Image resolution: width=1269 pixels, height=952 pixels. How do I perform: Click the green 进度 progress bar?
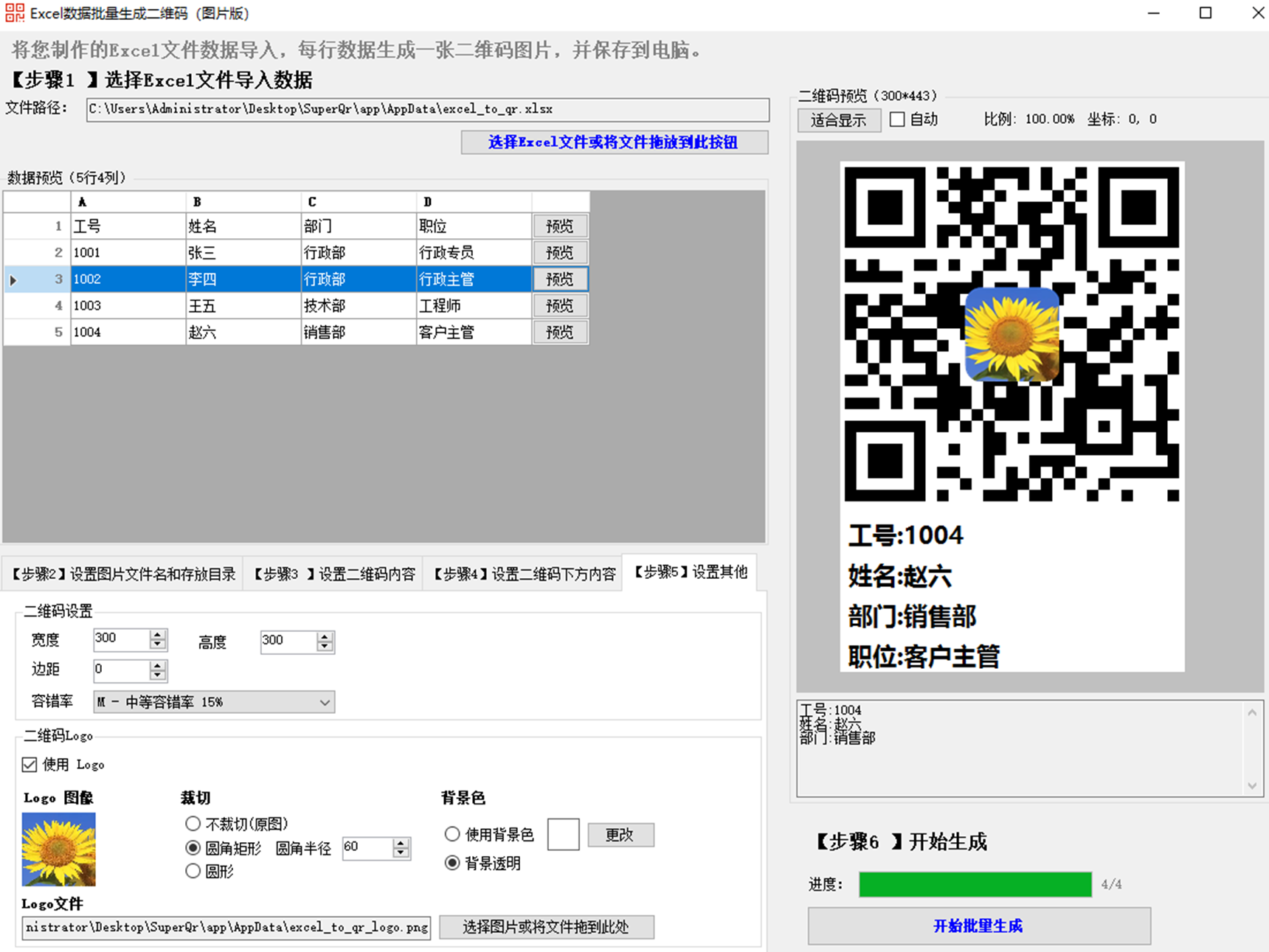click(x=975, y=884)
